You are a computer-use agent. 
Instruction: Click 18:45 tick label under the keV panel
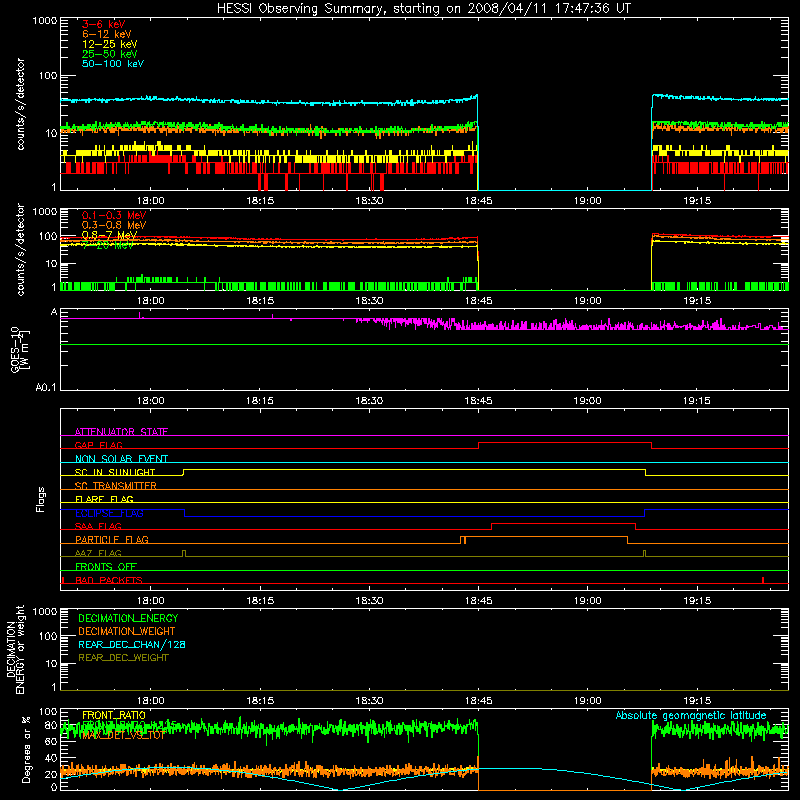tap(479, 201)
